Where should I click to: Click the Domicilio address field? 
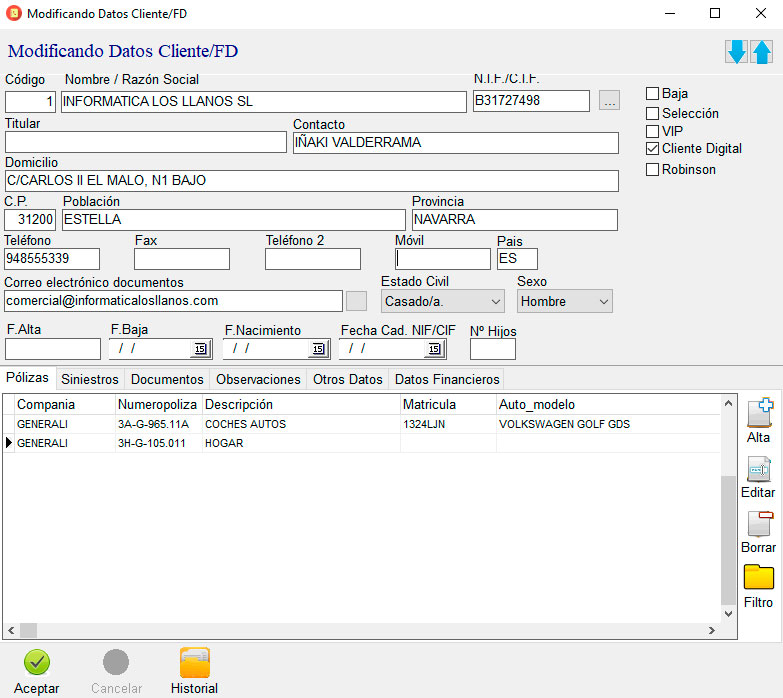(312, 181)
